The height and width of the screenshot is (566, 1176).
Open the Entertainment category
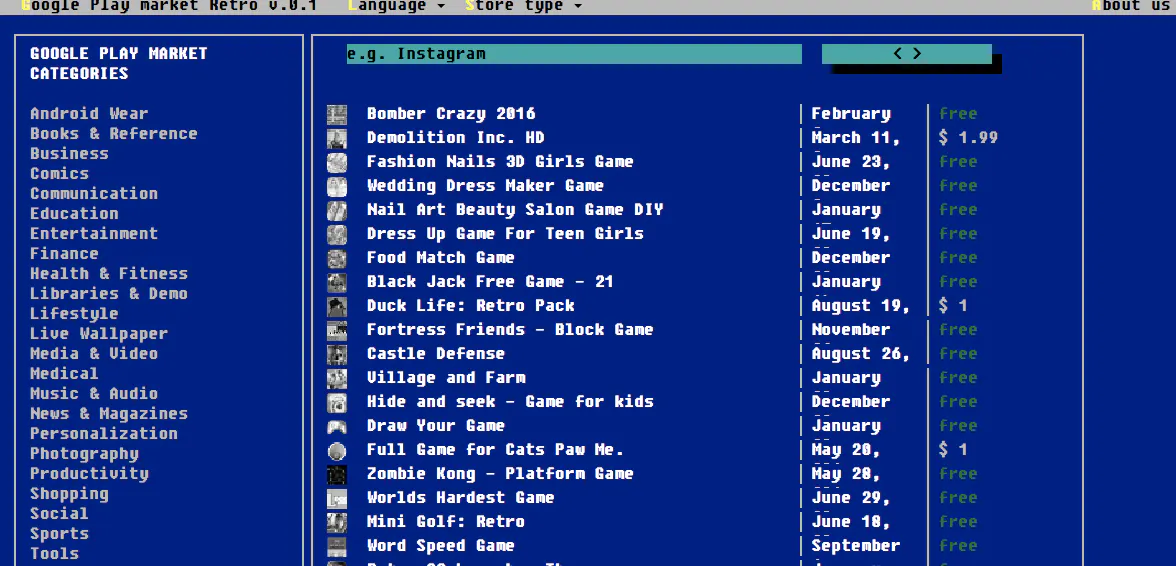pos(94,233)
